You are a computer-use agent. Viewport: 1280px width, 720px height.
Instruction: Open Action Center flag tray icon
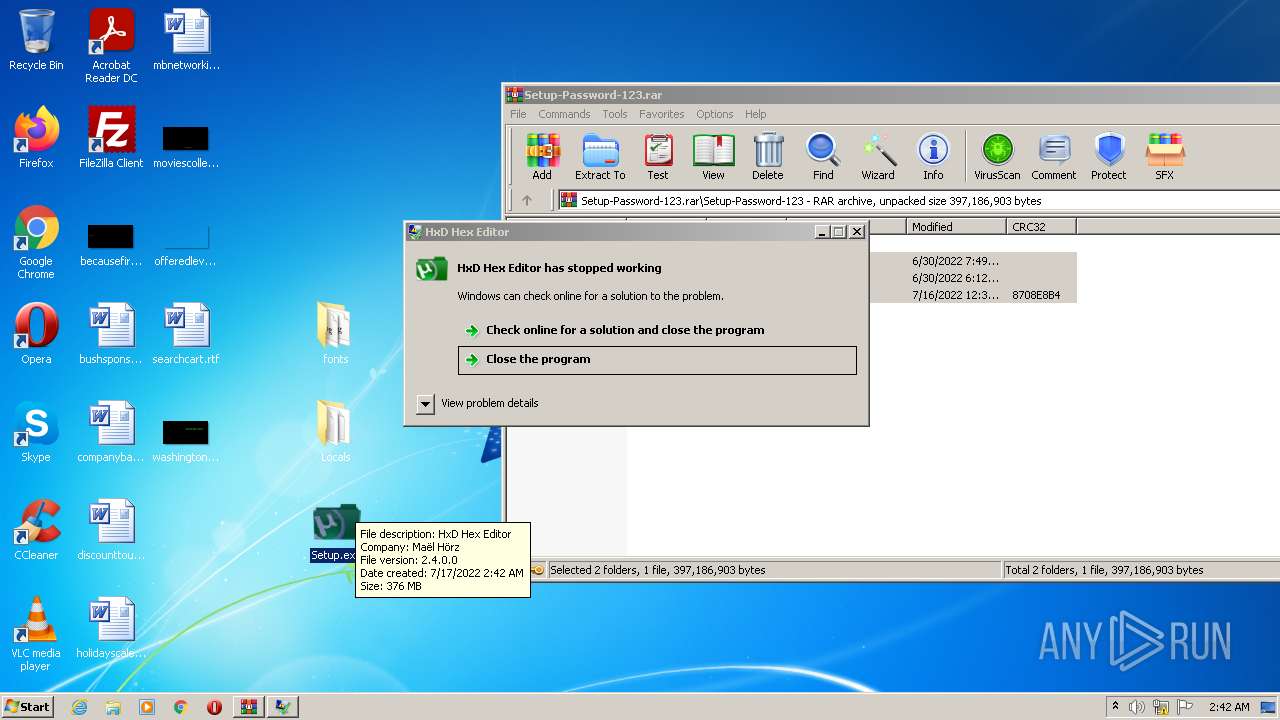point(1185,707)
